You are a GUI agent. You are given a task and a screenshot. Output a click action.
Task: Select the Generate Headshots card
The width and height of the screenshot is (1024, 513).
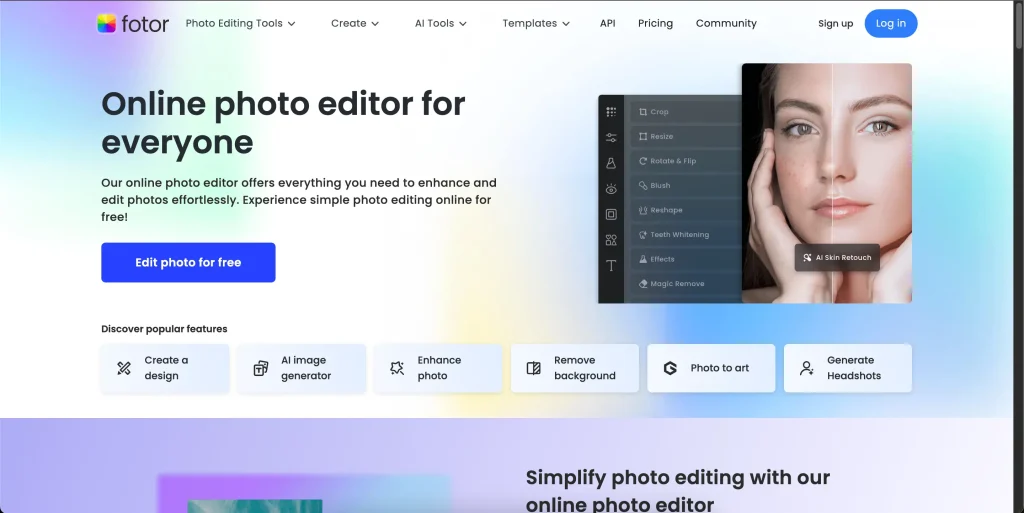tap(848, 368)
